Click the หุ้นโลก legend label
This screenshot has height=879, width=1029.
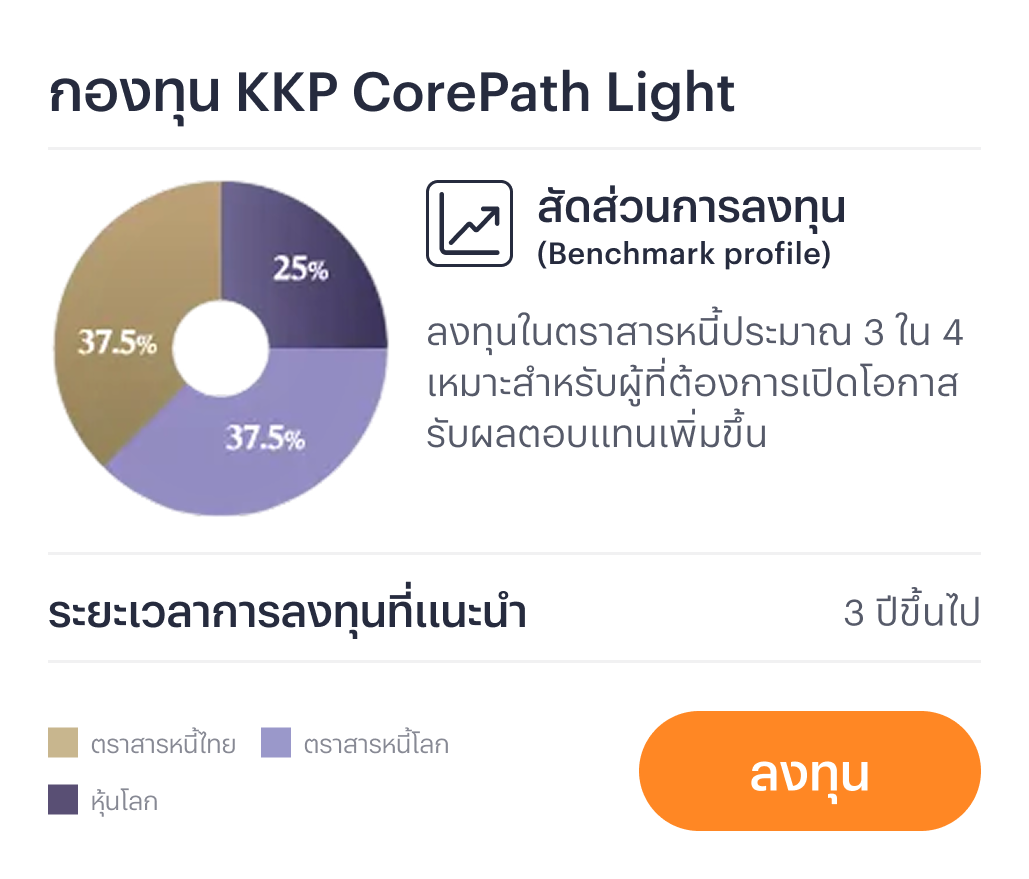(x=124, y=802)
